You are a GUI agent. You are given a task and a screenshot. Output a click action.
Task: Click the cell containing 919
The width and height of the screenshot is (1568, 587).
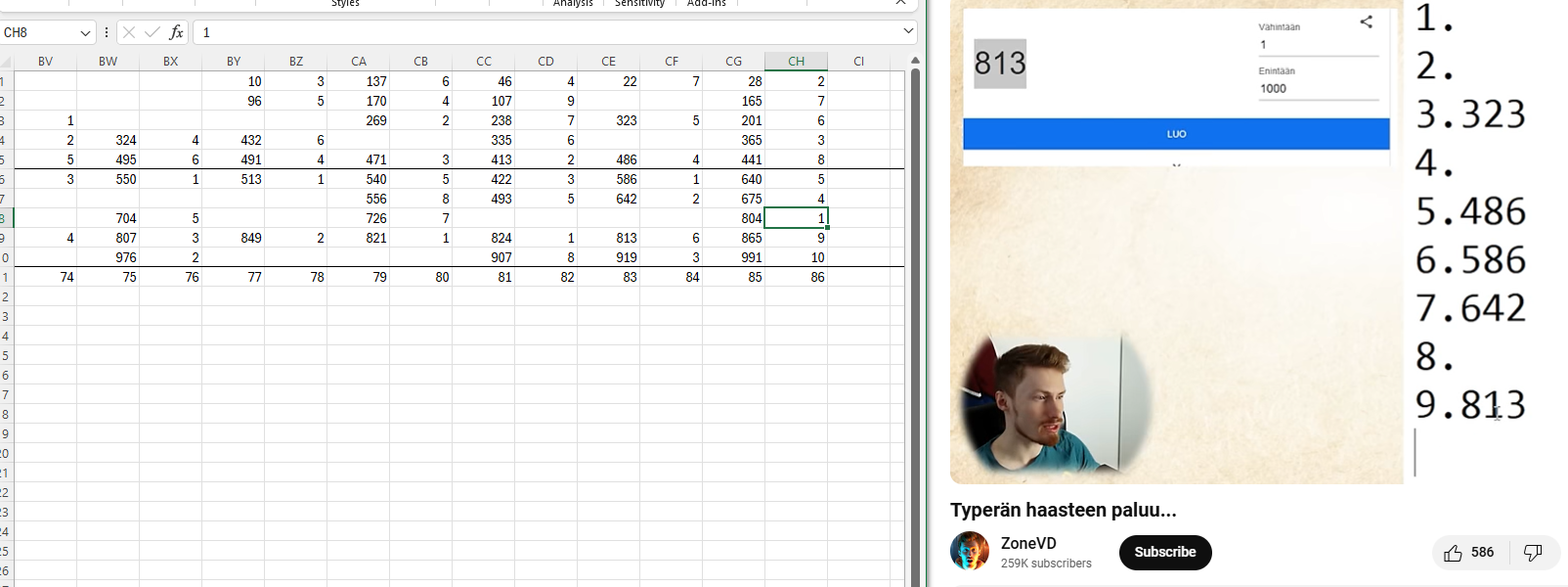click(608, 257)
